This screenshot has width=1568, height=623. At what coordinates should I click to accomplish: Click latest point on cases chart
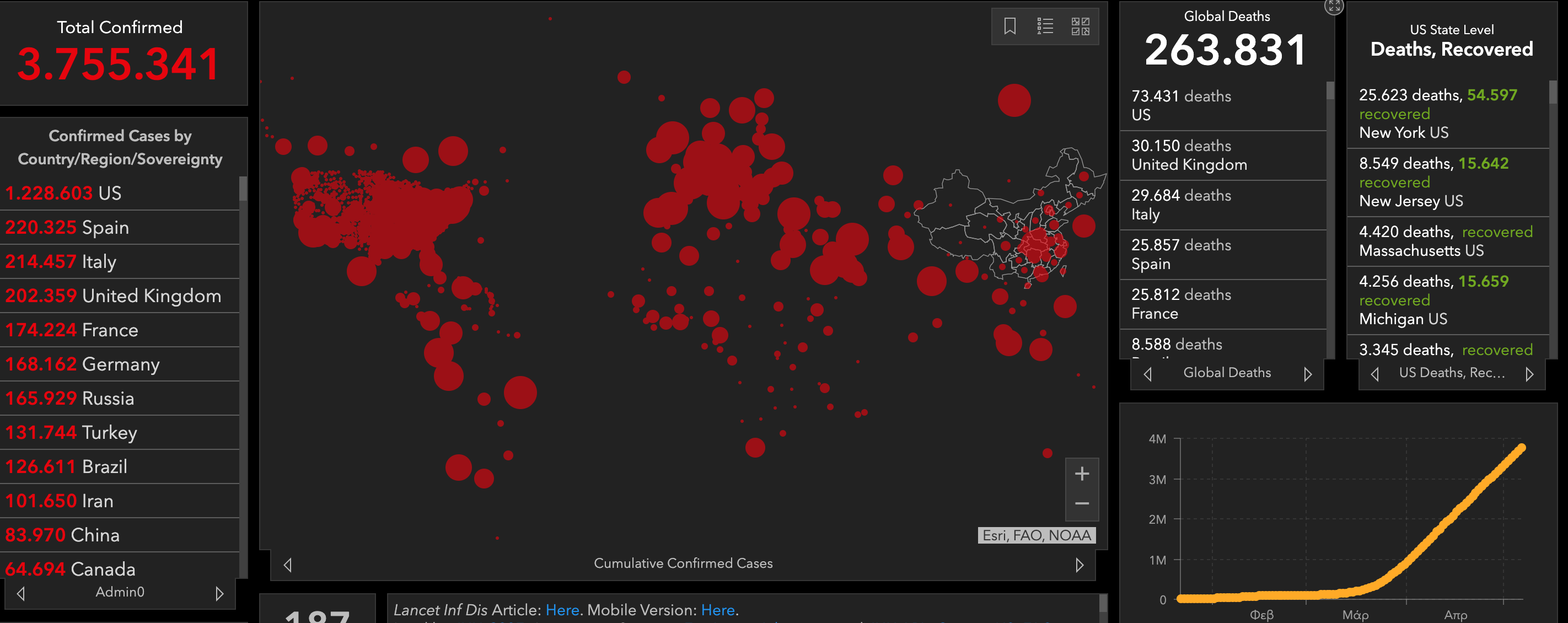[x=1521, y=448]
